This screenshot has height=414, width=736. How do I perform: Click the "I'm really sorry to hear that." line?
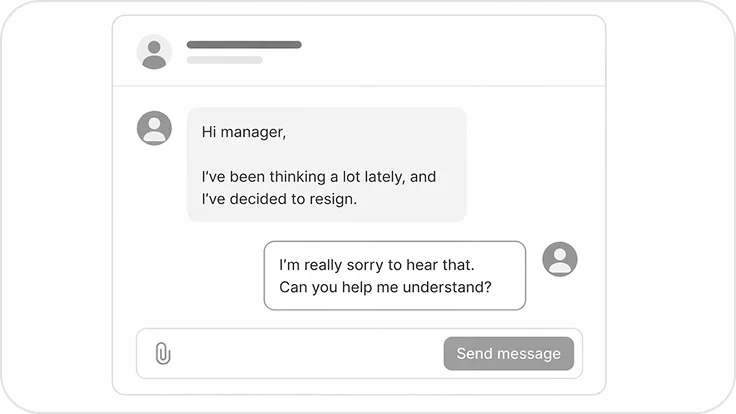tap(376, 265)
